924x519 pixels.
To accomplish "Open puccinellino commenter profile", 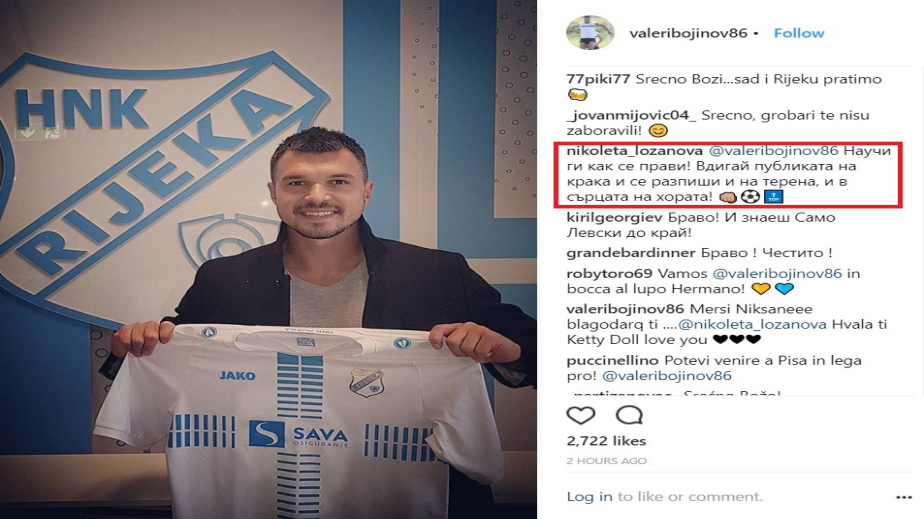I will (612, 360).
